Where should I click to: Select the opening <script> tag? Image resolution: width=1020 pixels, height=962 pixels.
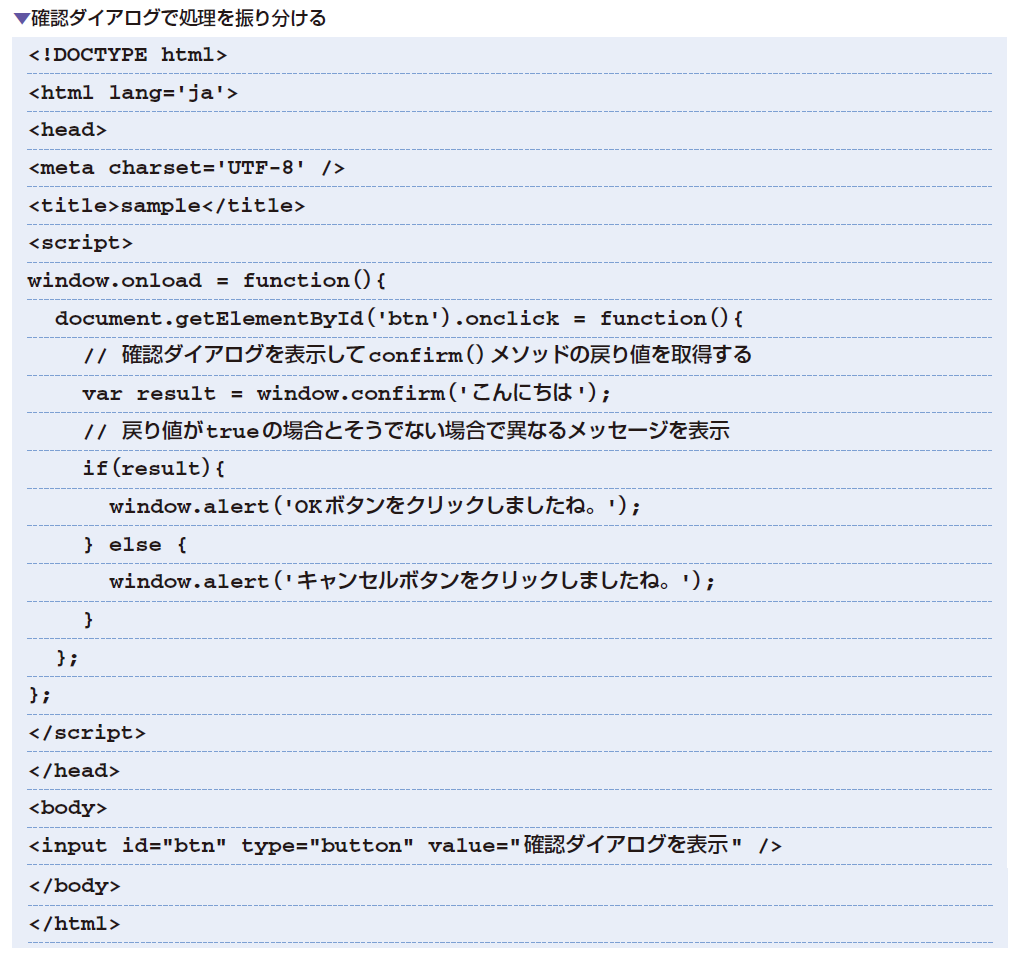(85, 243)
